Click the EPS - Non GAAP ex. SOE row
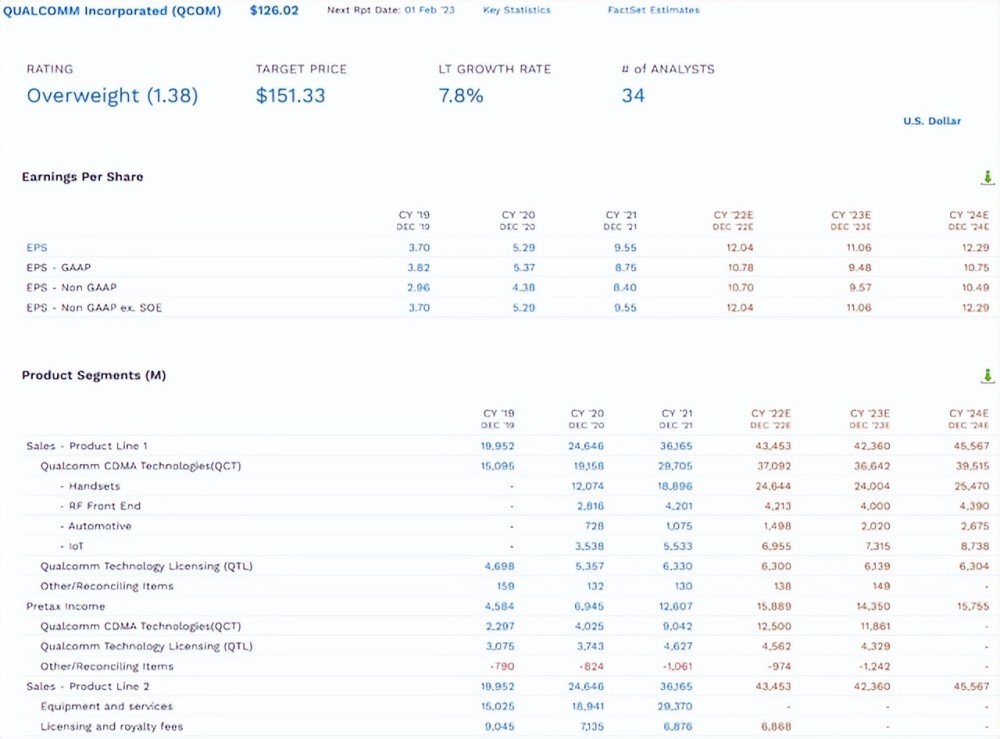Screen dimensions: 1000x739 pyautogui.click(x=93, y=307)
